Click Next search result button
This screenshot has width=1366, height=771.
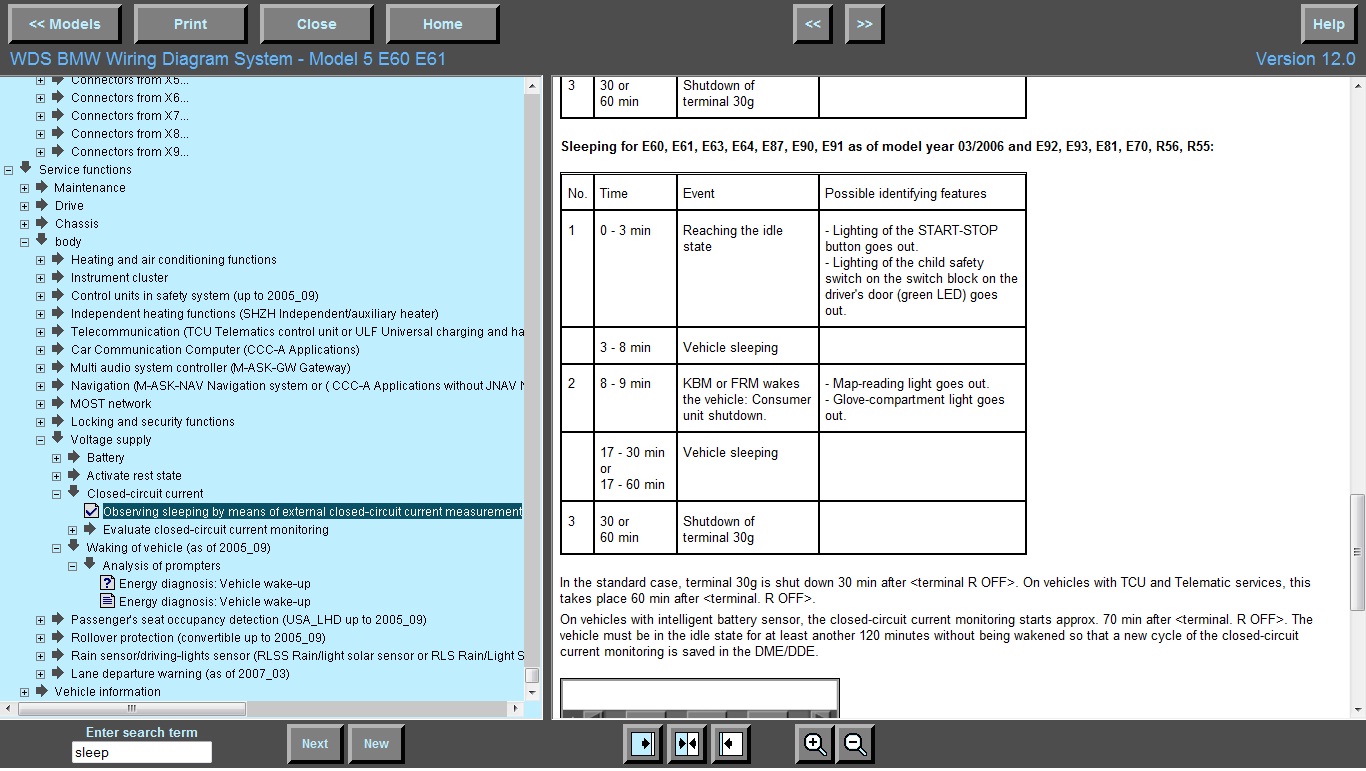pos(315,743)
